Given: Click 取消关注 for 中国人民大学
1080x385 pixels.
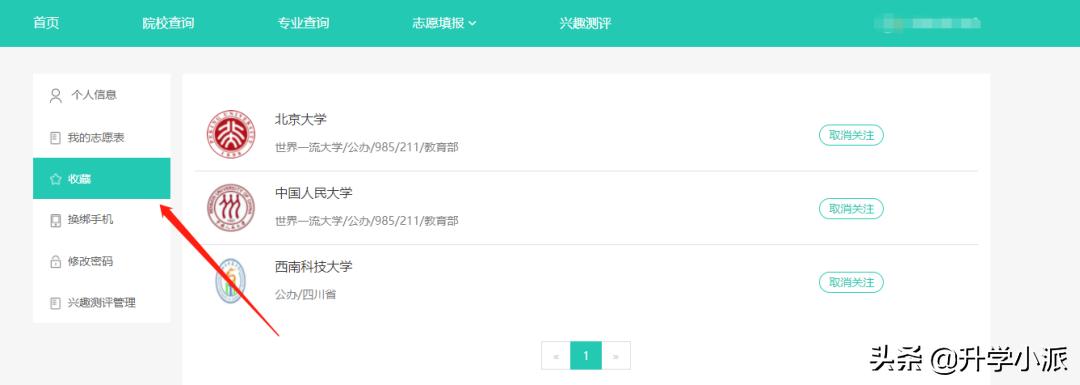Looking at the screenshot, I should (851, 208).
